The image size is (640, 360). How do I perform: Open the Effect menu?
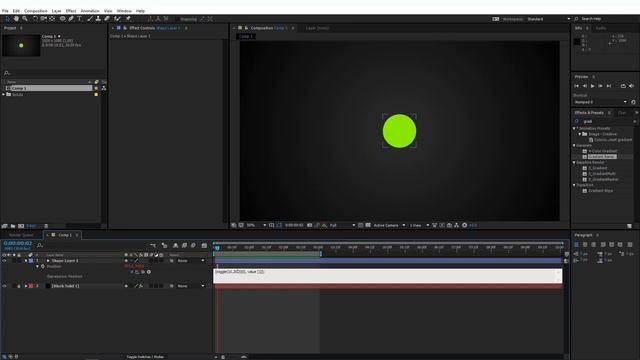(x=71, y=11)
